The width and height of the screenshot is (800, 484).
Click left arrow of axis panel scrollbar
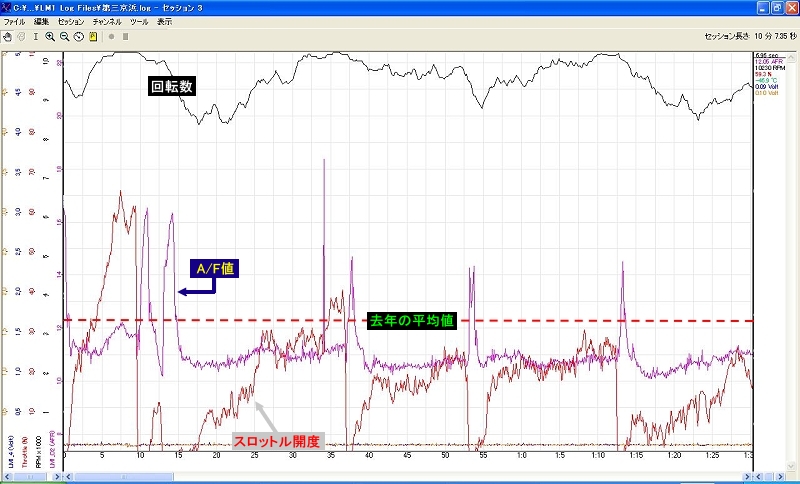pos(7,477)
